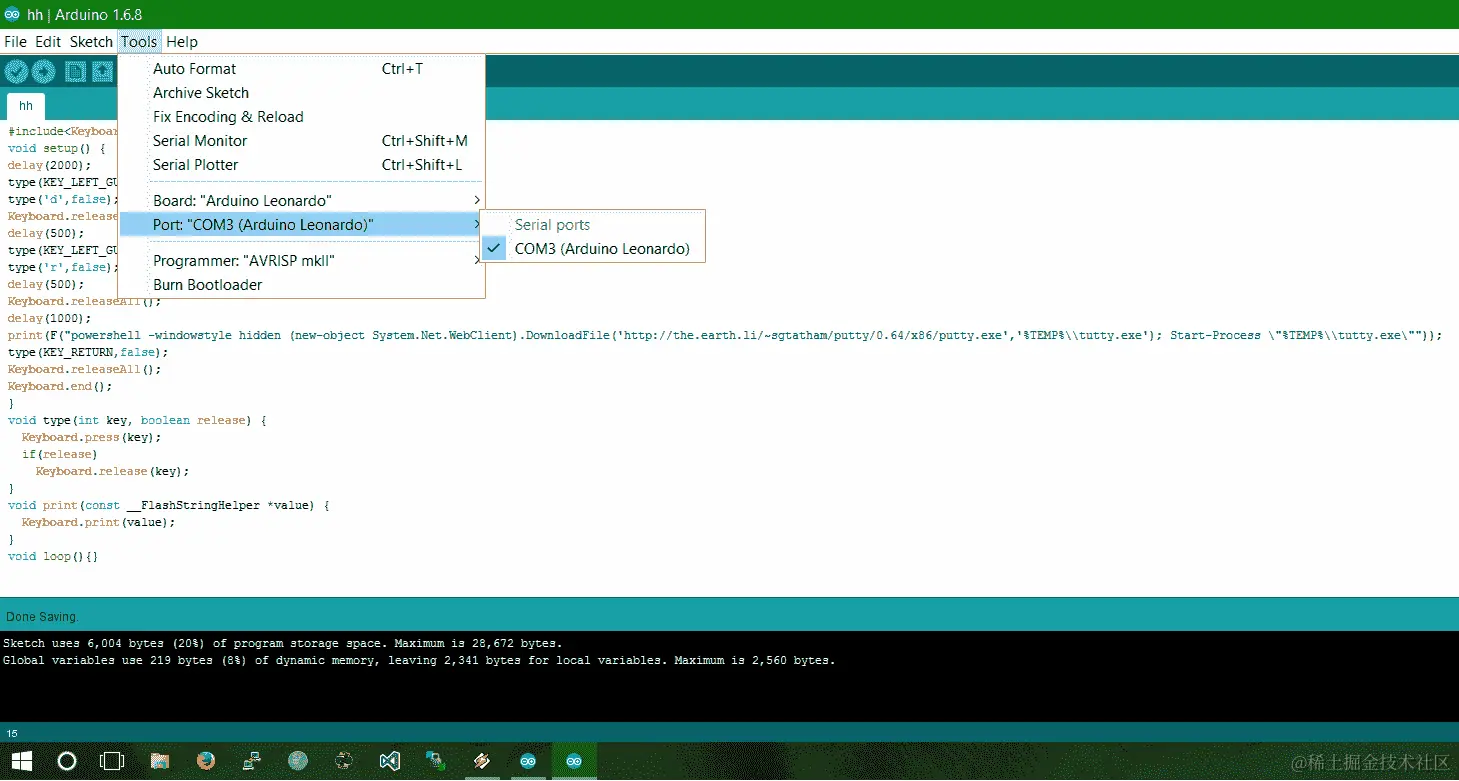The image size is (1459, 781).
Task: Open Cortana circle on the taskbar
Action: pos(67,761)
